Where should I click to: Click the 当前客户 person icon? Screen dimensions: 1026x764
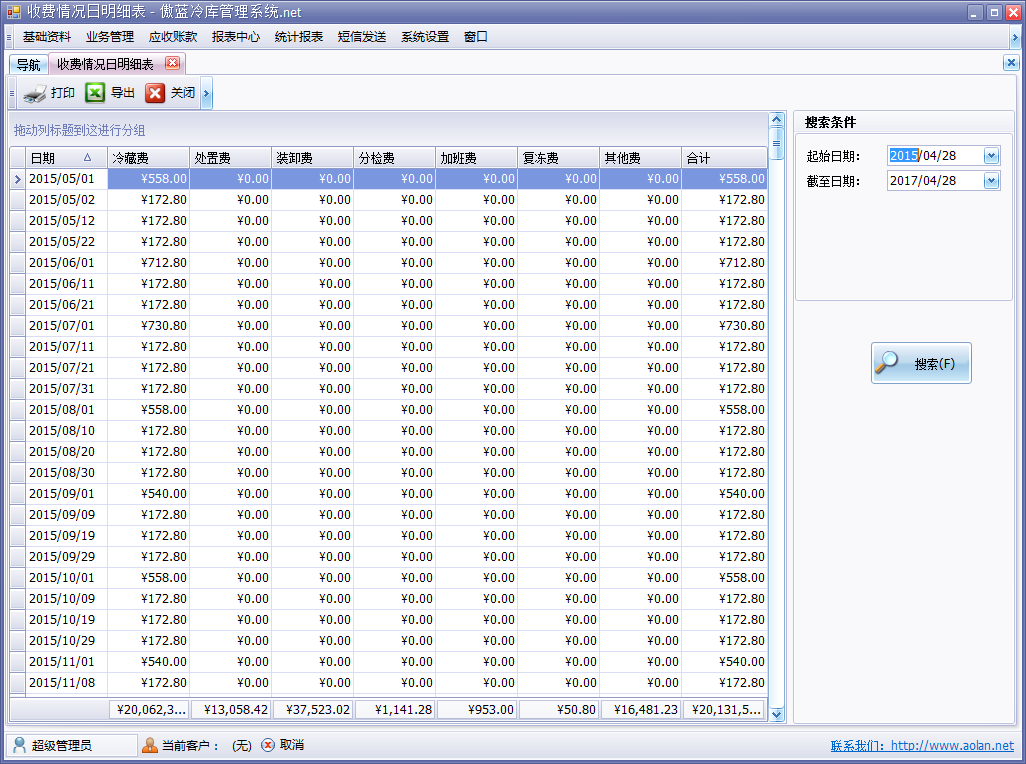pos(148,745)
